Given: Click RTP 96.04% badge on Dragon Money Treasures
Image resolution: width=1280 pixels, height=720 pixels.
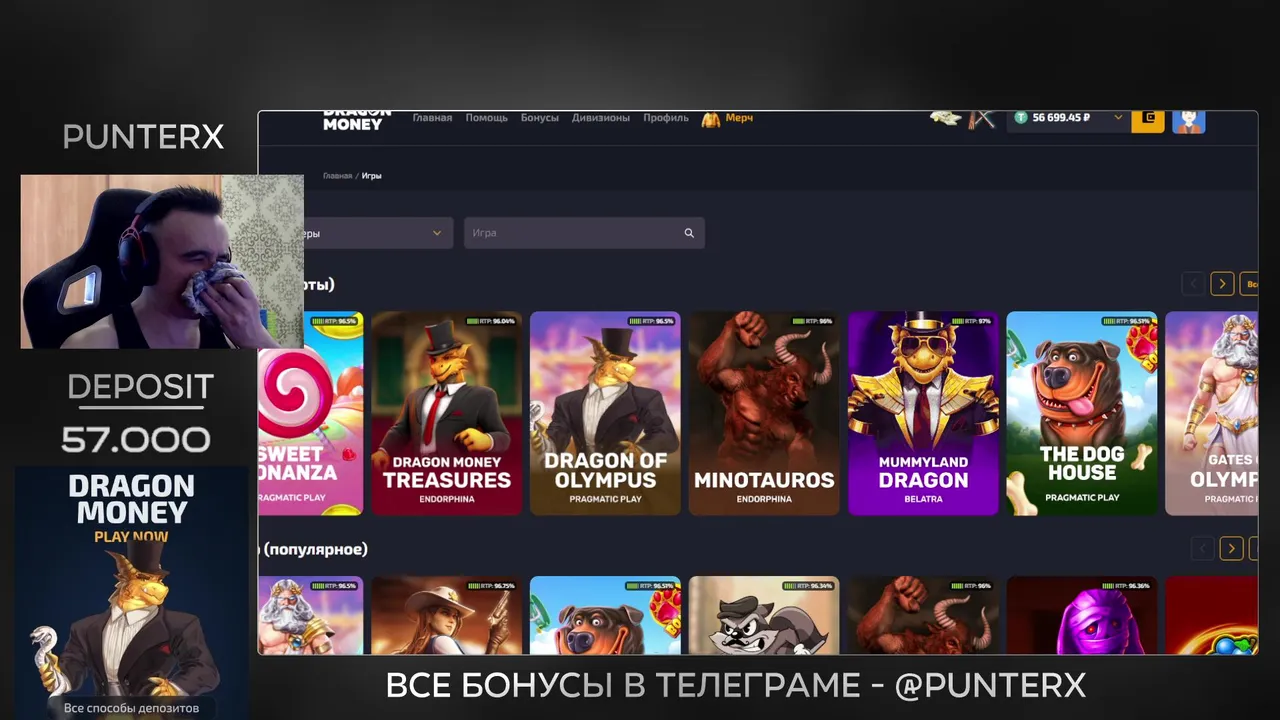Looking at the screenshot, I should coord(490,321).
